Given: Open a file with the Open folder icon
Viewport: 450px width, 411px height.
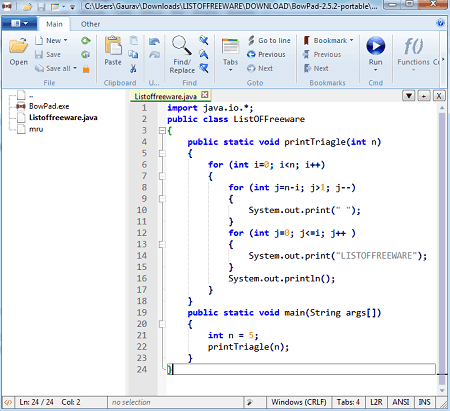Looking at the screenshot, I should [x=18, y=51].
